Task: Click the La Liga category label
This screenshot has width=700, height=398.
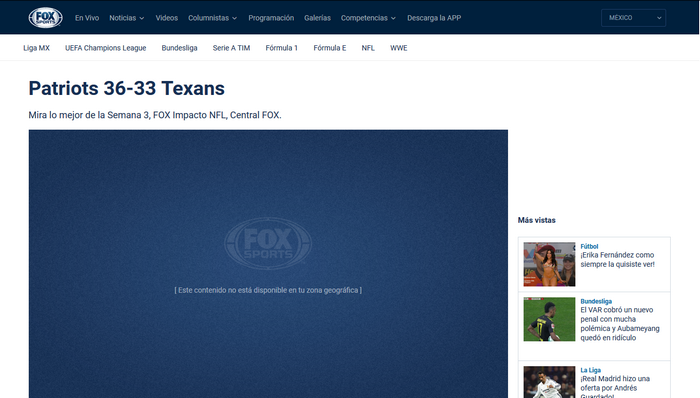Action: click(x=591, y=370)
